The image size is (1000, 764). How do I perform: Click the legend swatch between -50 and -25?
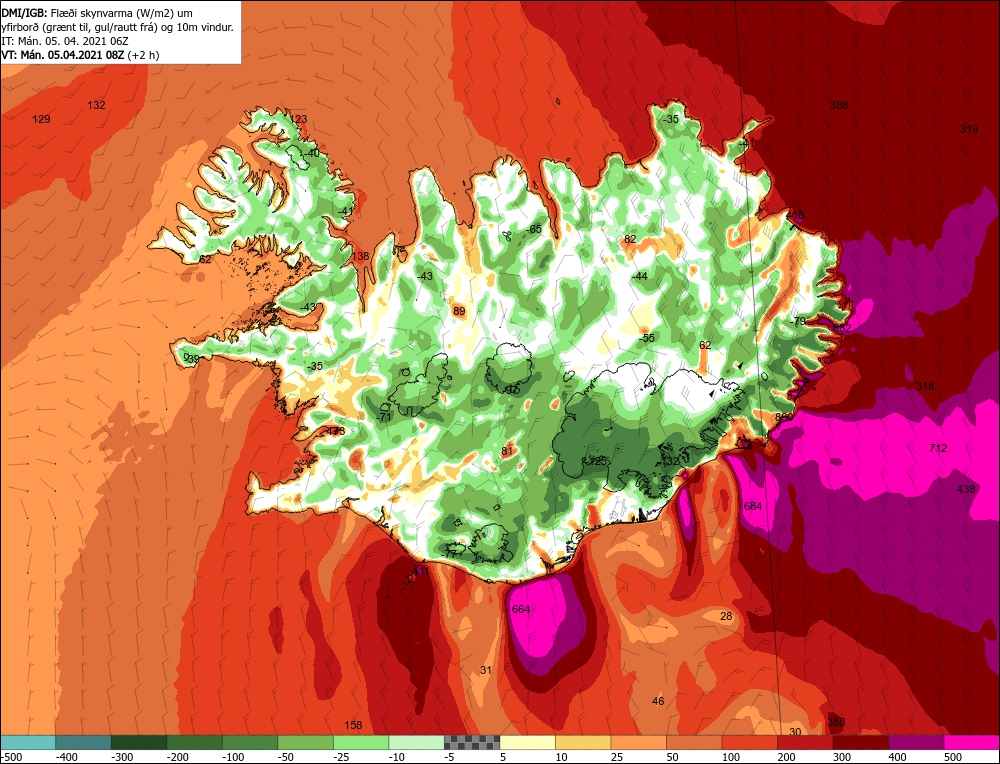(x=305, y=742)
